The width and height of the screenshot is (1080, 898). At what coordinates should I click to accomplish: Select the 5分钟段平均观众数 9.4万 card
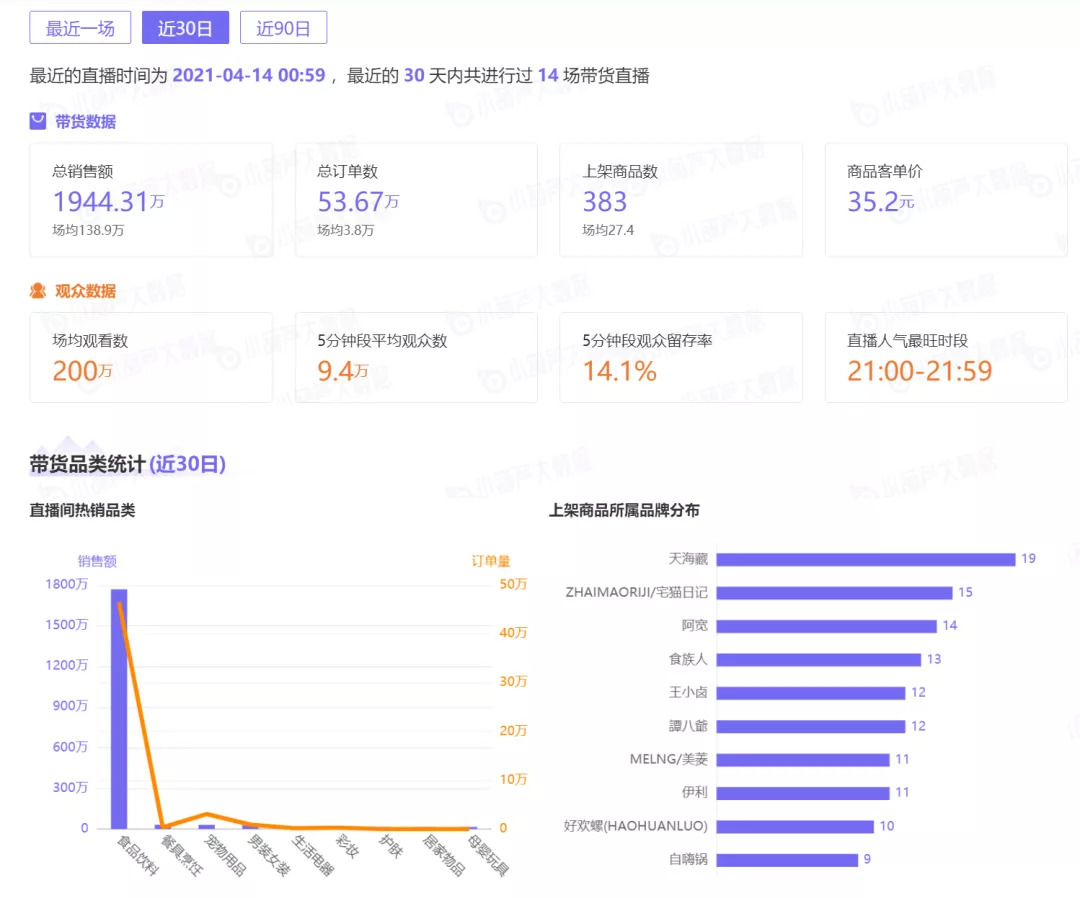tap(416, 357)
